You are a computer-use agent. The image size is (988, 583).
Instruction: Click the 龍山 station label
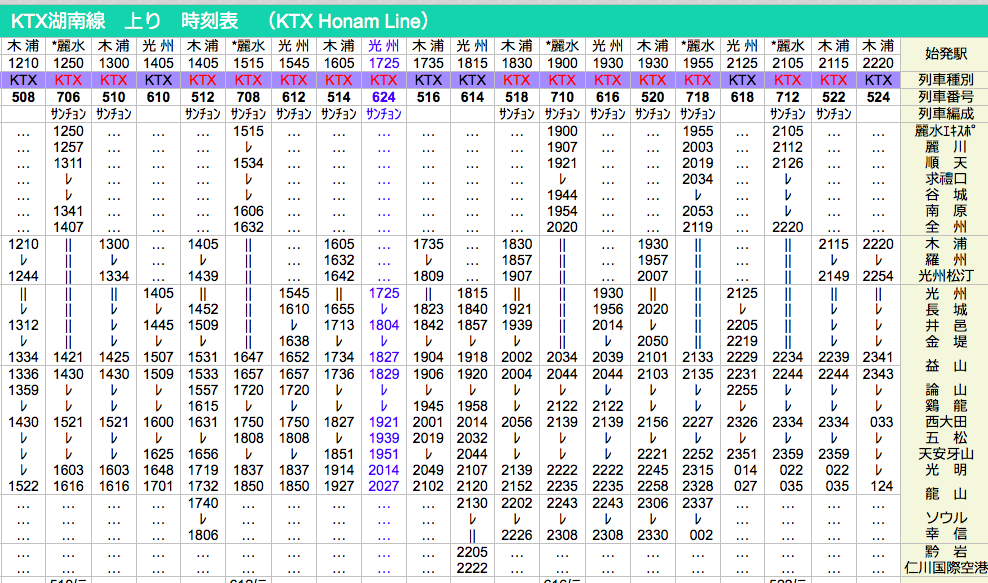coord(946,494)
